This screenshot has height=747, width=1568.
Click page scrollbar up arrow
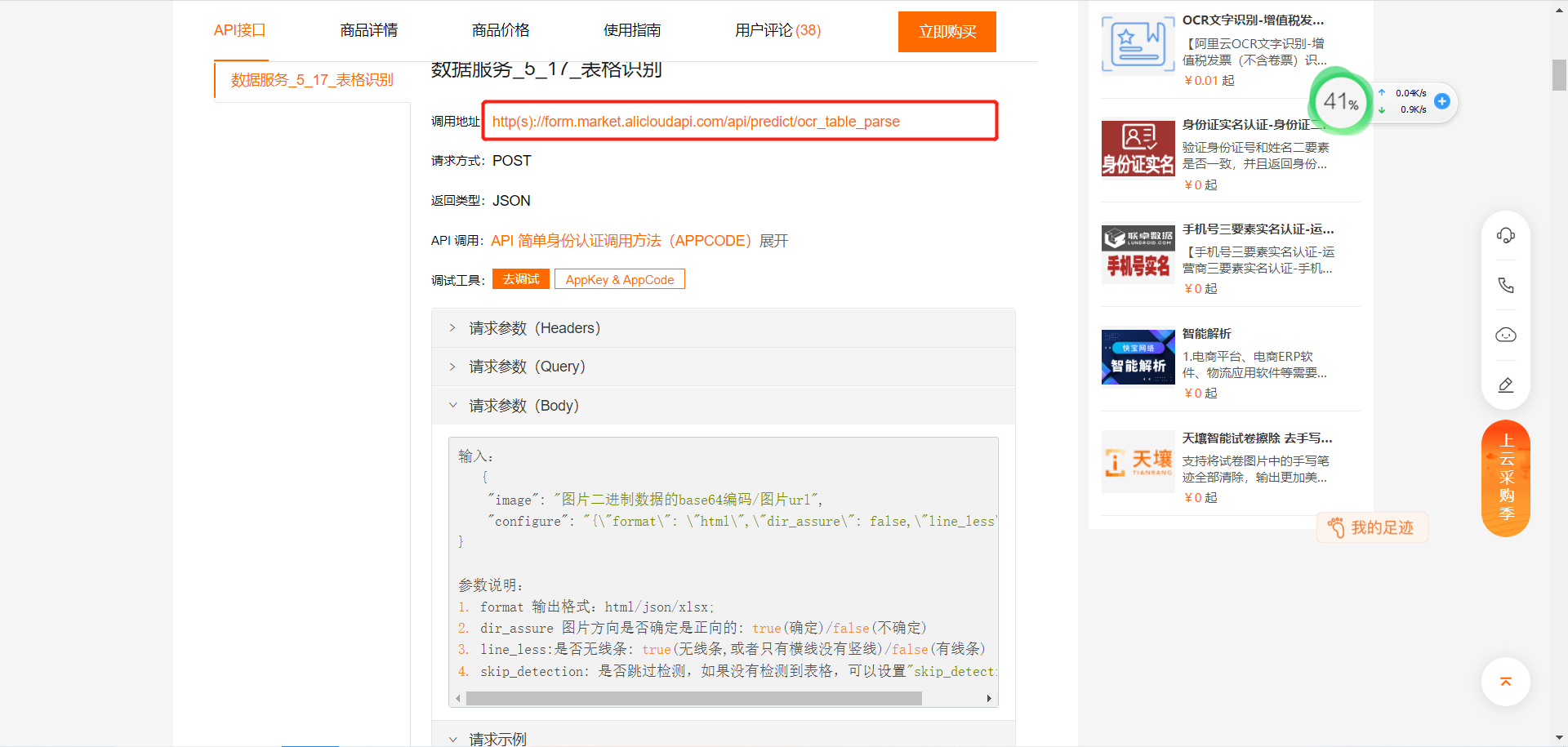click(x=1559, y=8)
